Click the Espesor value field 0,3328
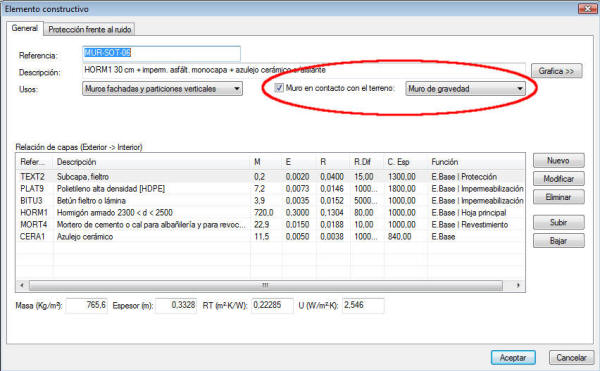 pyautogui.click(x=176, y=305)
